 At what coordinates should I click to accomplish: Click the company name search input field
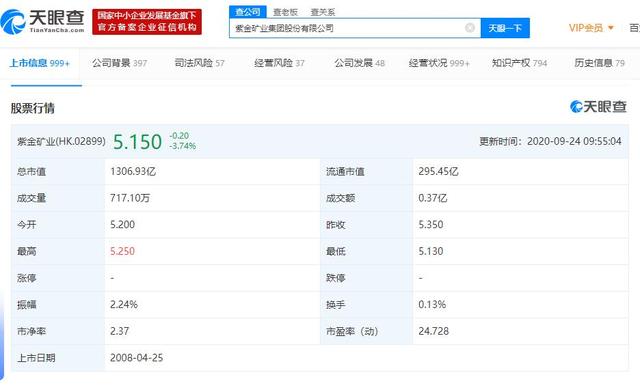tap(355, 28)
